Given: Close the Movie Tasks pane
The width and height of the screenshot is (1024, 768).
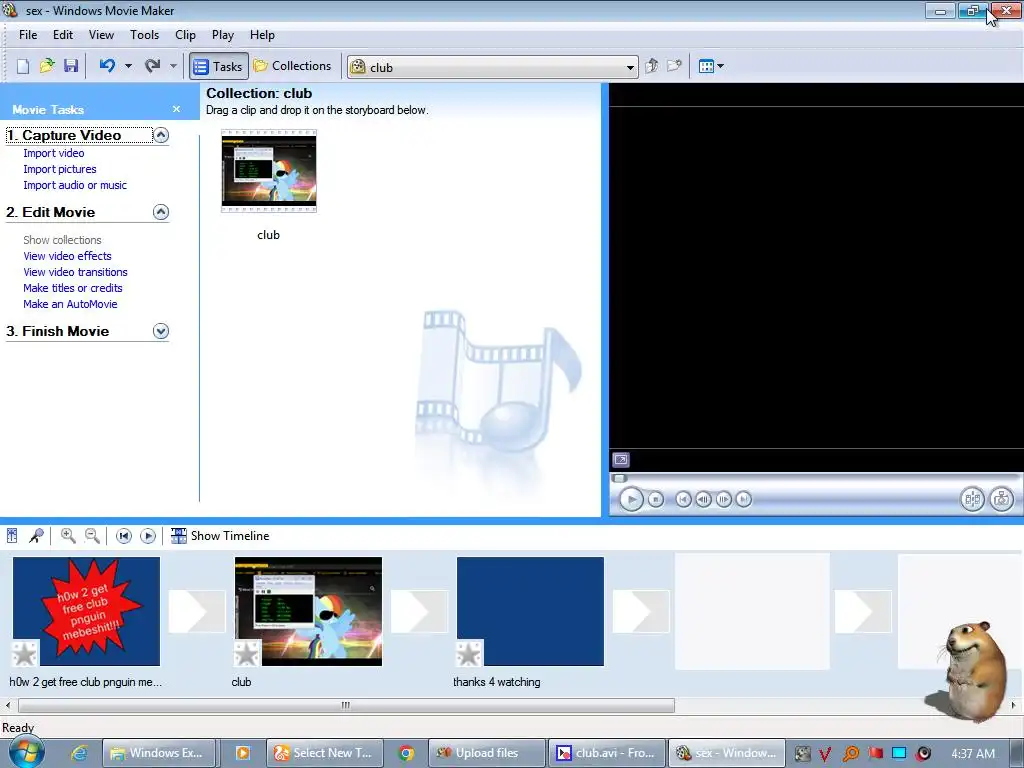Looking at the screenshot, I should [176, 109].
